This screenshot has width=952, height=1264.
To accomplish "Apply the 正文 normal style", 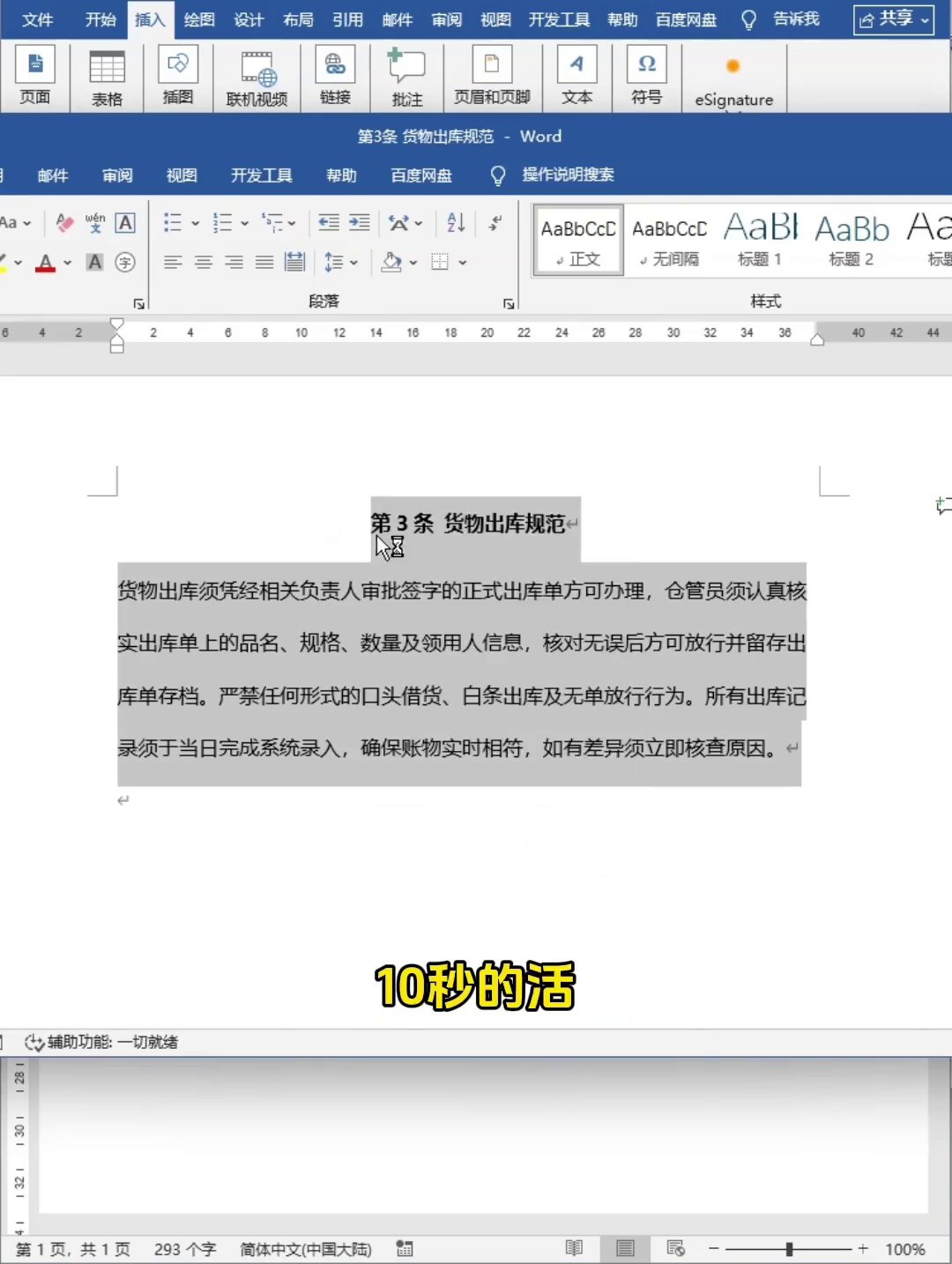I will [x=578, y=241].
